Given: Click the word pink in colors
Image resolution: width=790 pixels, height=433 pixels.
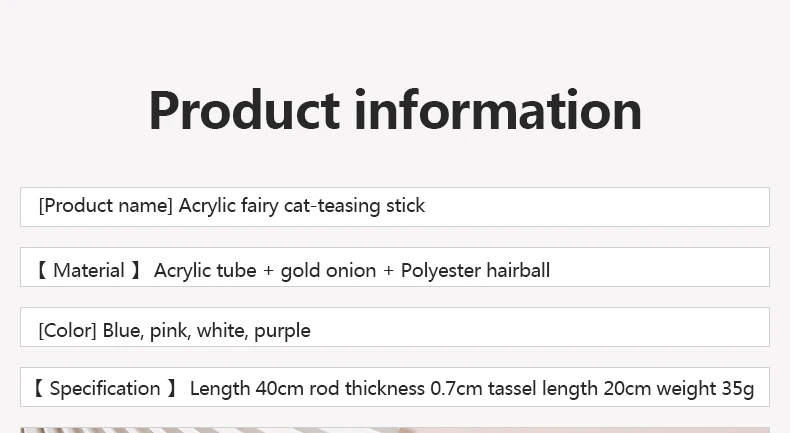Looking at the screenshot, I should 169,330.
